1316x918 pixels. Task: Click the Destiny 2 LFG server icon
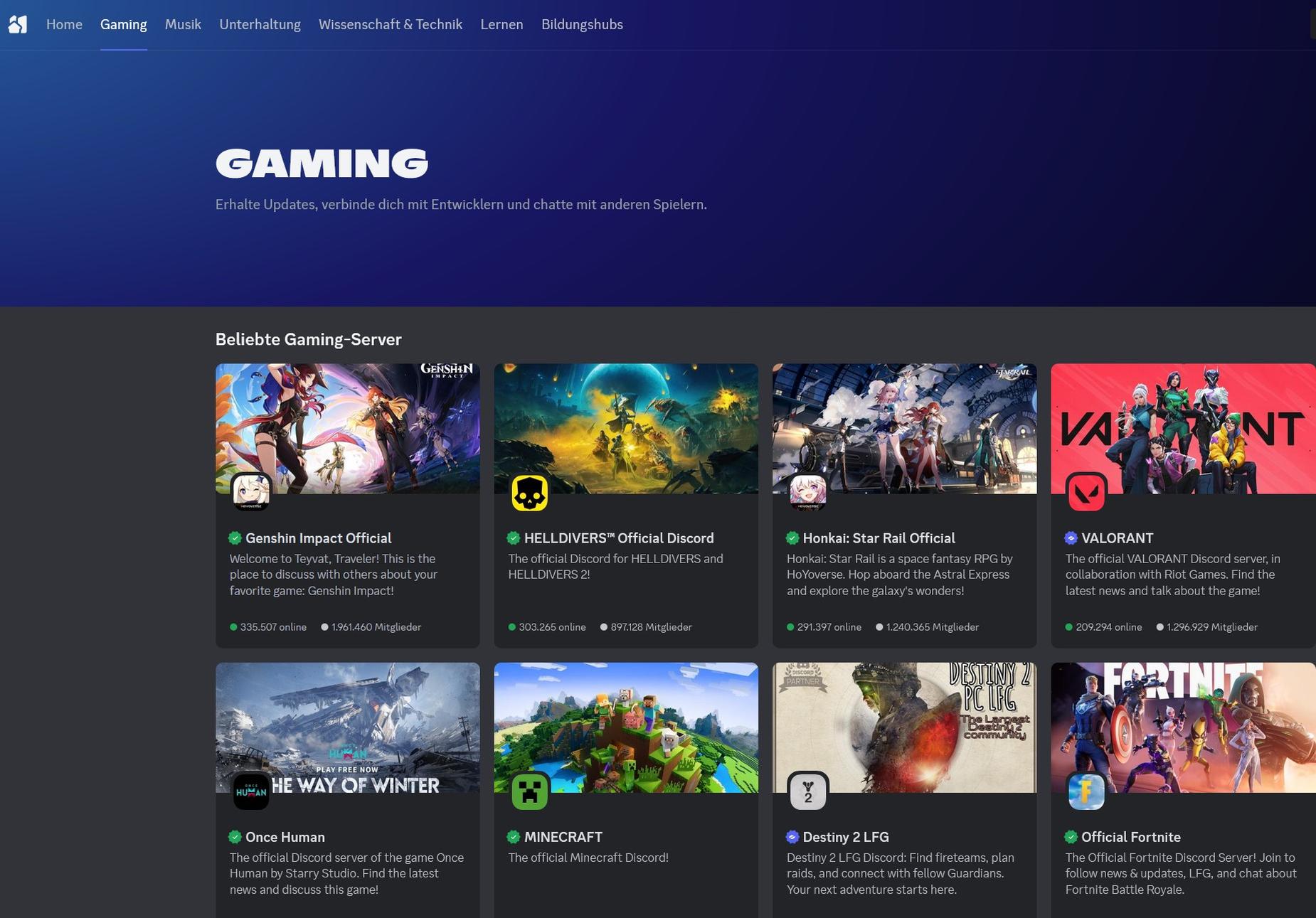pos(808,791)
